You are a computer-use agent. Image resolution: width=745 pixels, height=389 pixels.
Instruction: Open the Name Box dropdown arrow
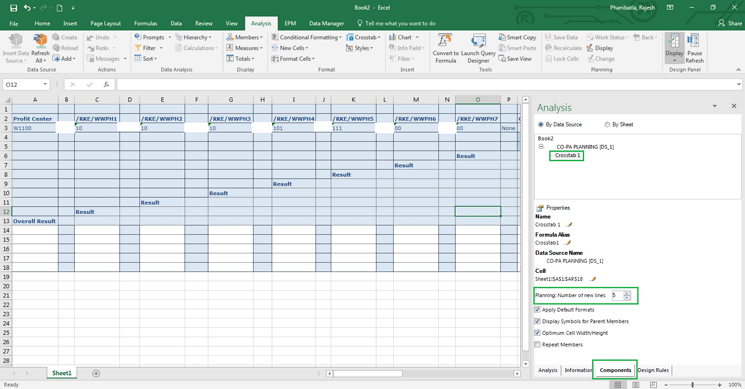point(45,85)
